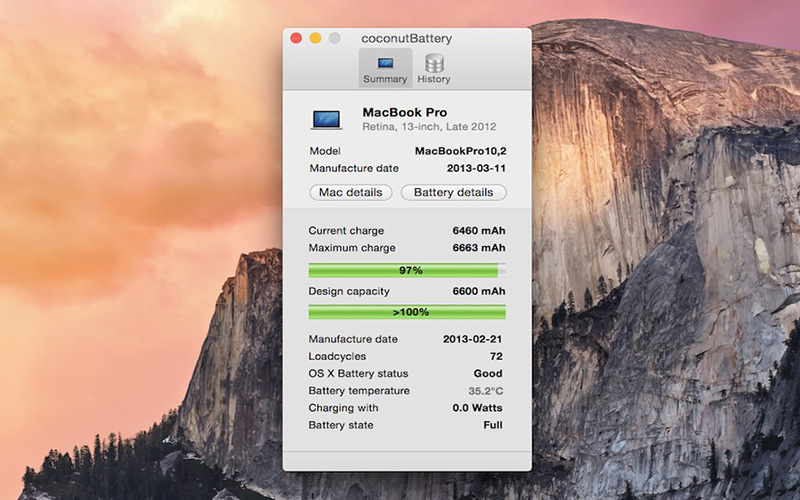Click the 2013-03-11 manufacture date
This screenshot has height=500, width=800.
tap(477, 168)
